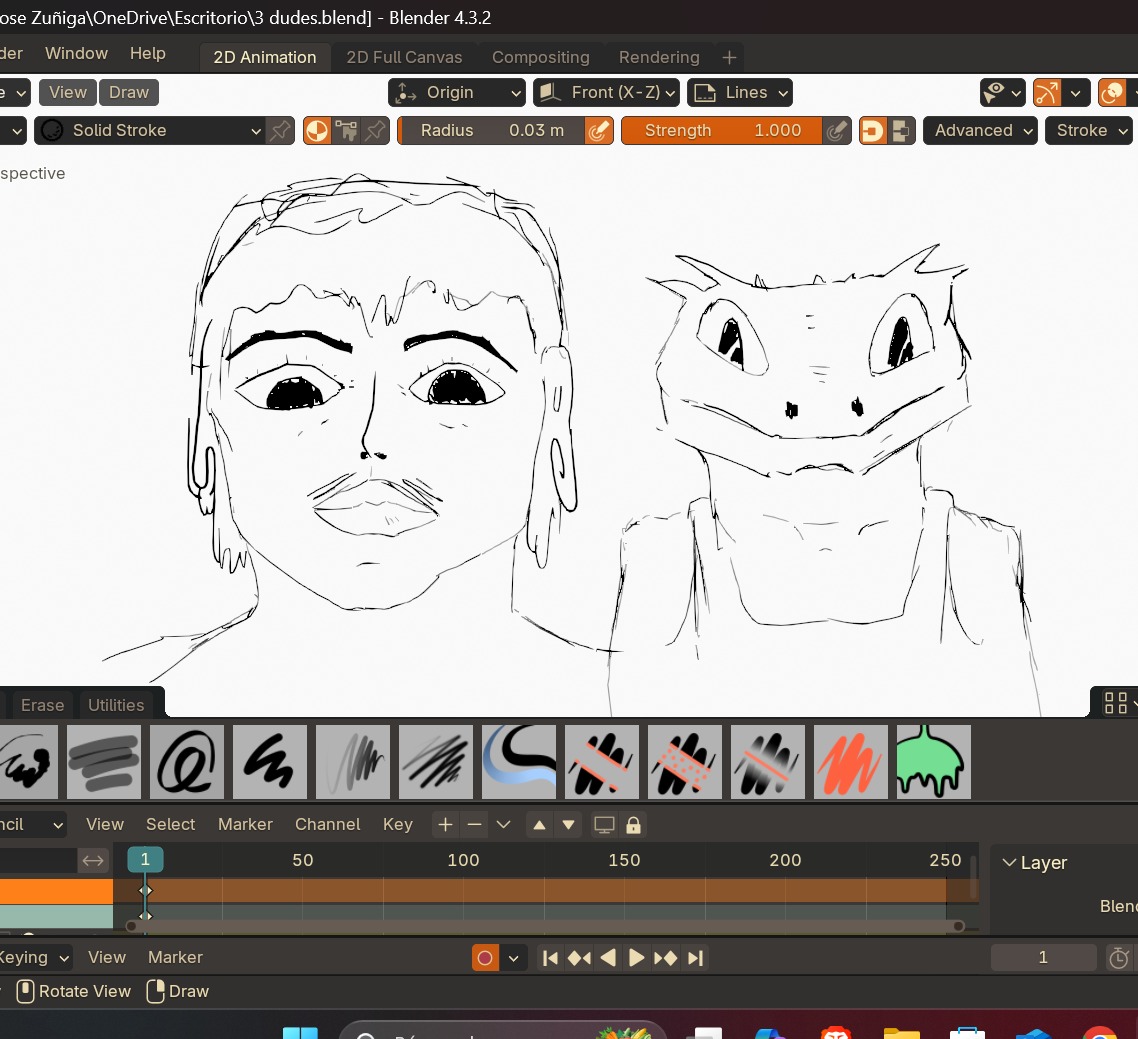Select the dark hatching pencil brush

435,762
